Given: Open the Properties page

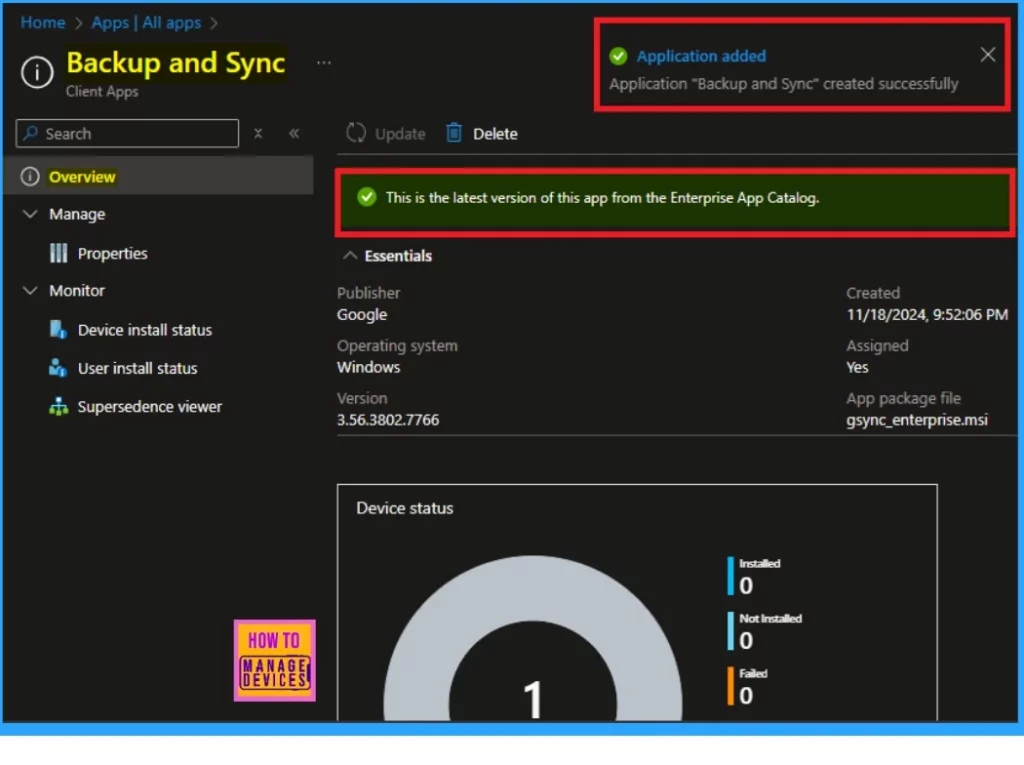Looking at the screenshot, I should pos(112,253).
